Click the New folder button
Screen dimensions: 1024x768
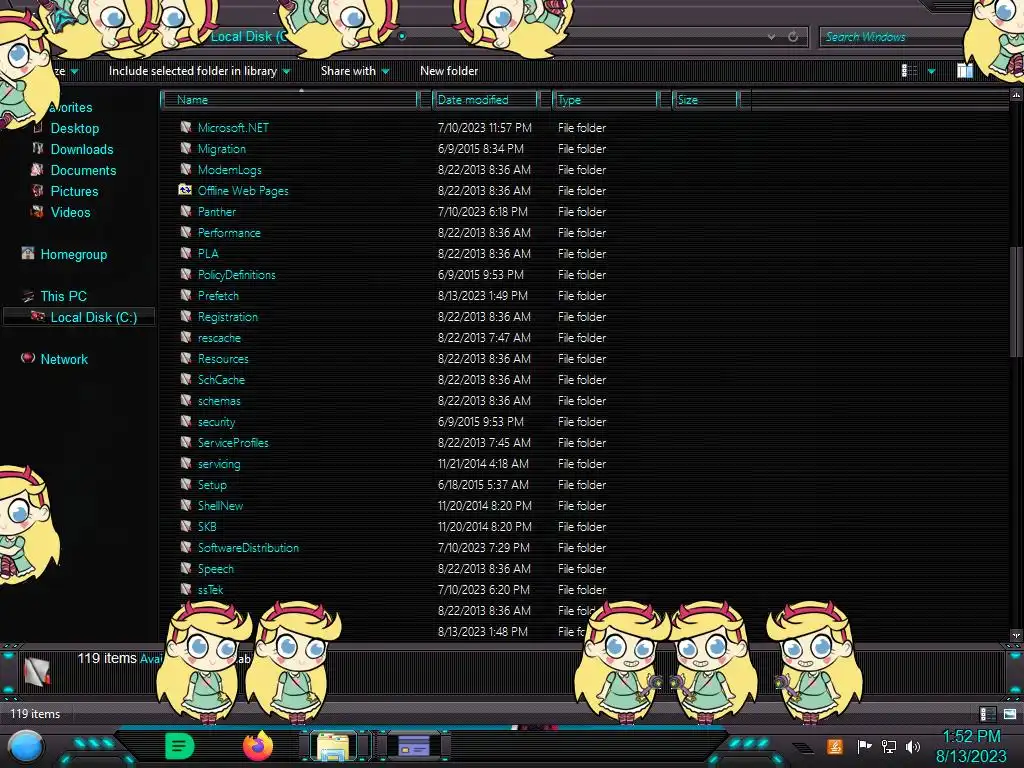[x=449, y=71]
